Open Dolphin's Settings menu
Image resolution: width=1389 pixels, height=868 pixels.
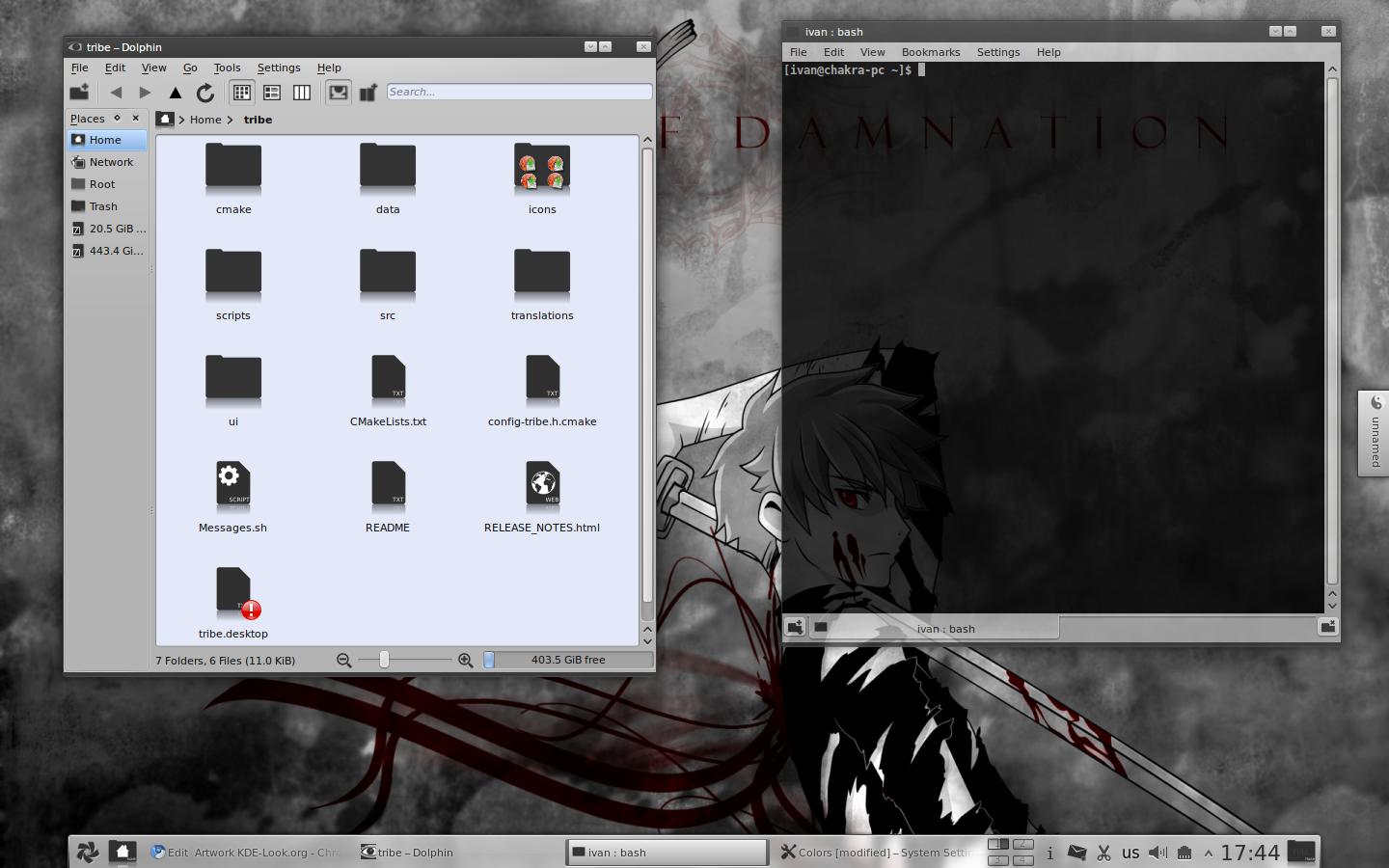coord(279,68)
